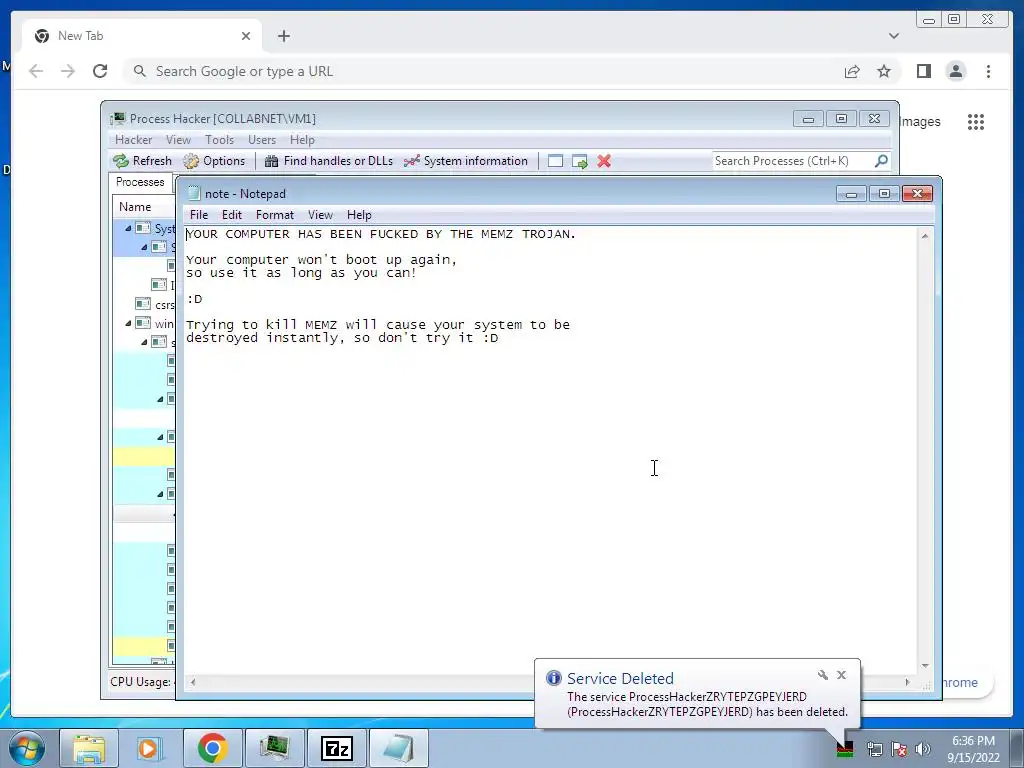Open Chrome tab search chevron

893,36
